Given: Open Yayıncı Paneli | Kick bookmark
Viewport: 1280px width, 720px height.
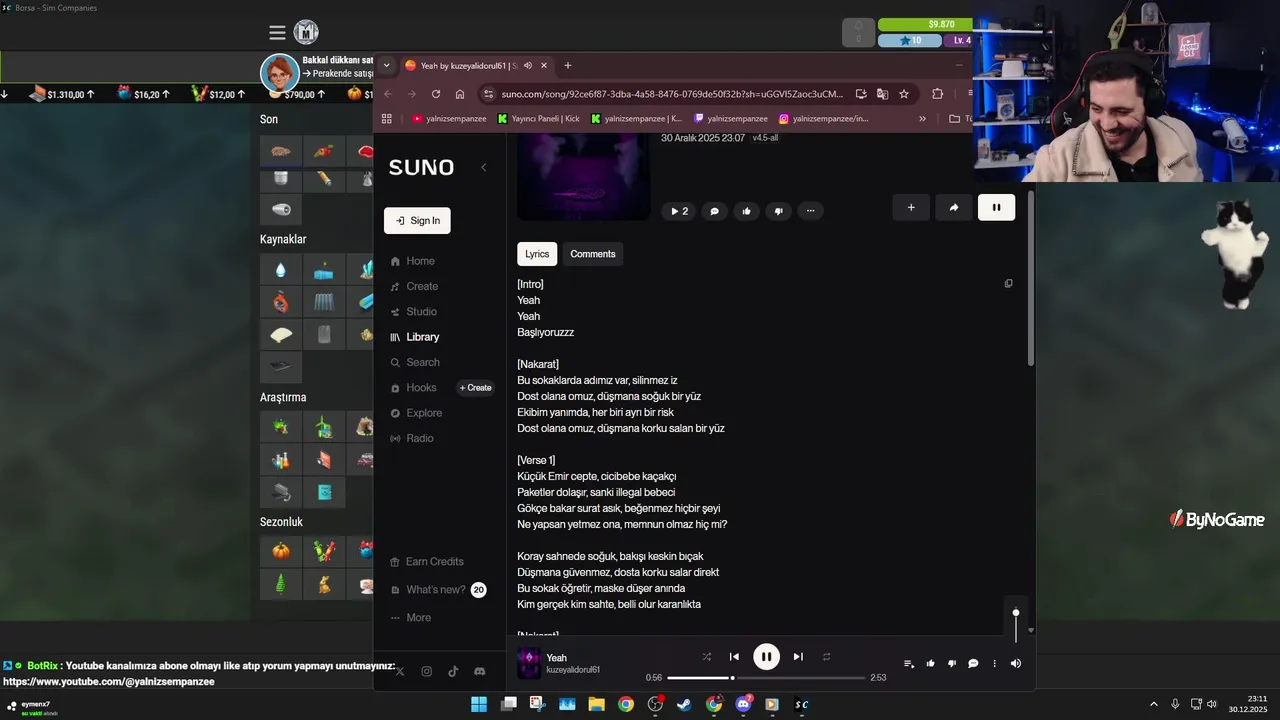Looking at the screenshot, I should (x=538, y=118).
